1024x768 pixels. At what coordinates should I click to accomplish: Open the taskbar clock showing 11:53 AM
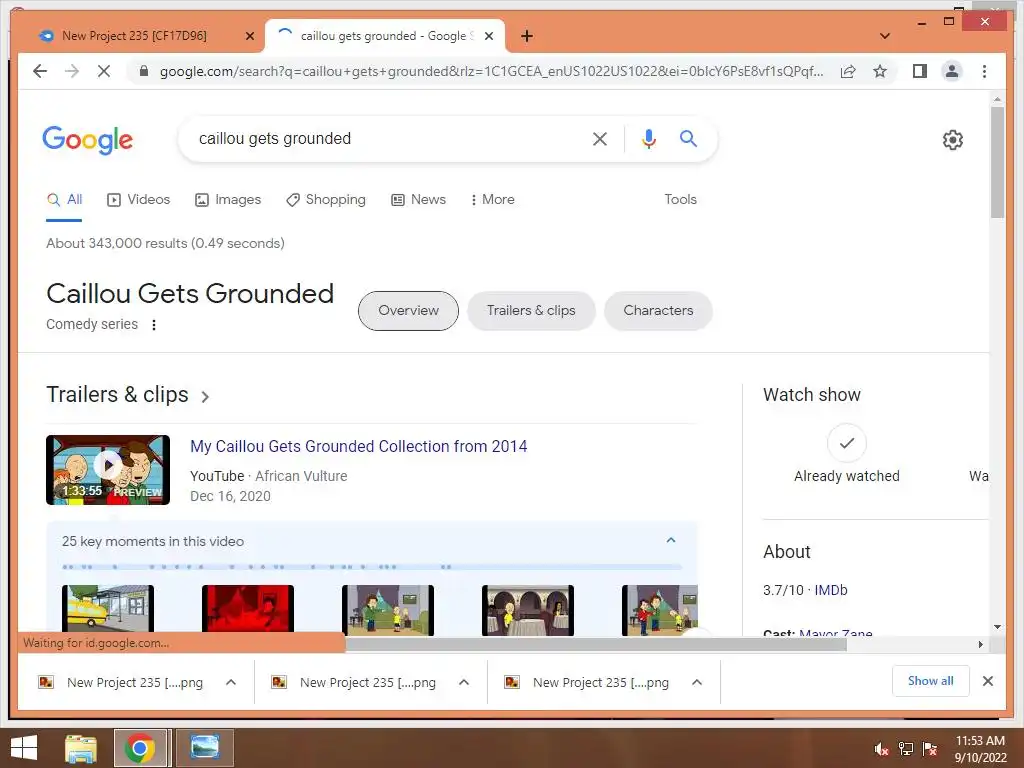pyautogui.click(x=980, y=749)
